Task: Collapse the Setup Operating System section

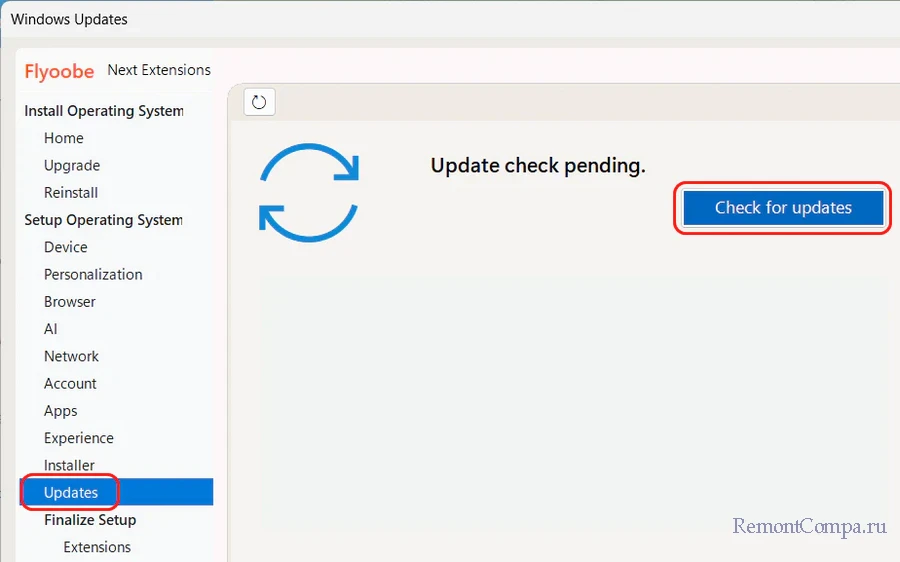Action: [103, 220]
